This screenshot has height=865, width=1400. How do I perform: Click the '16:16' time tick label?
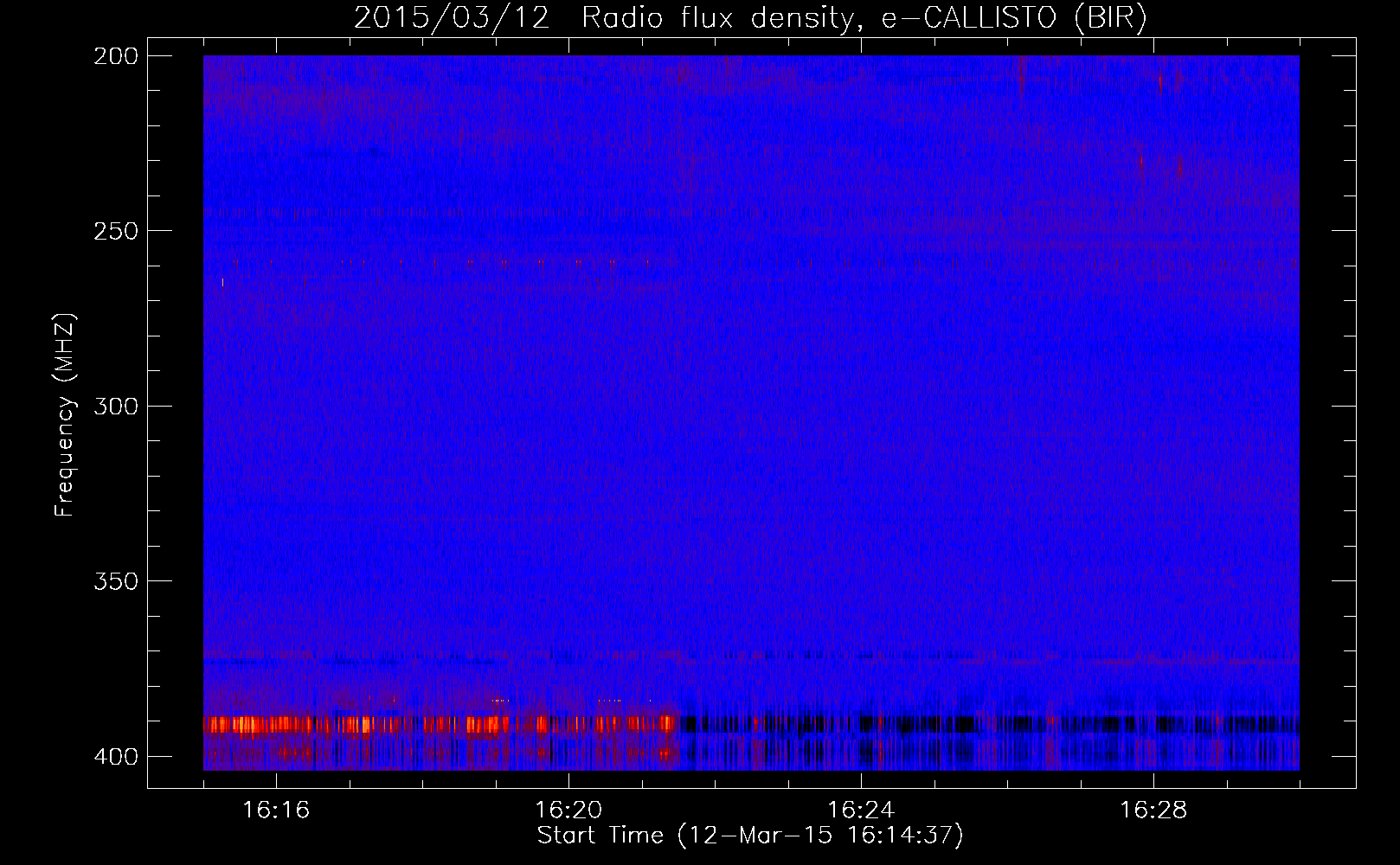276,811
